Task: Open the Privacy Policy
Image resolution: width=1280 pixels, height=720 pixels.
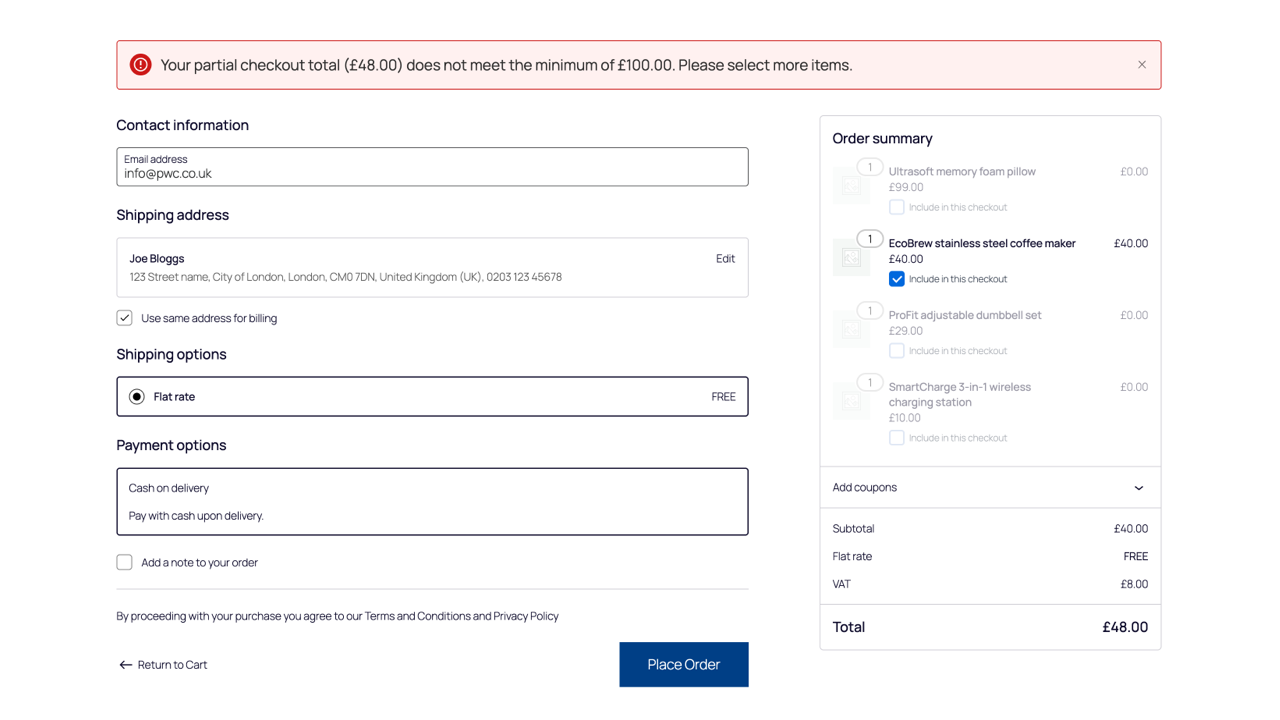Action: tap(526, 616)
